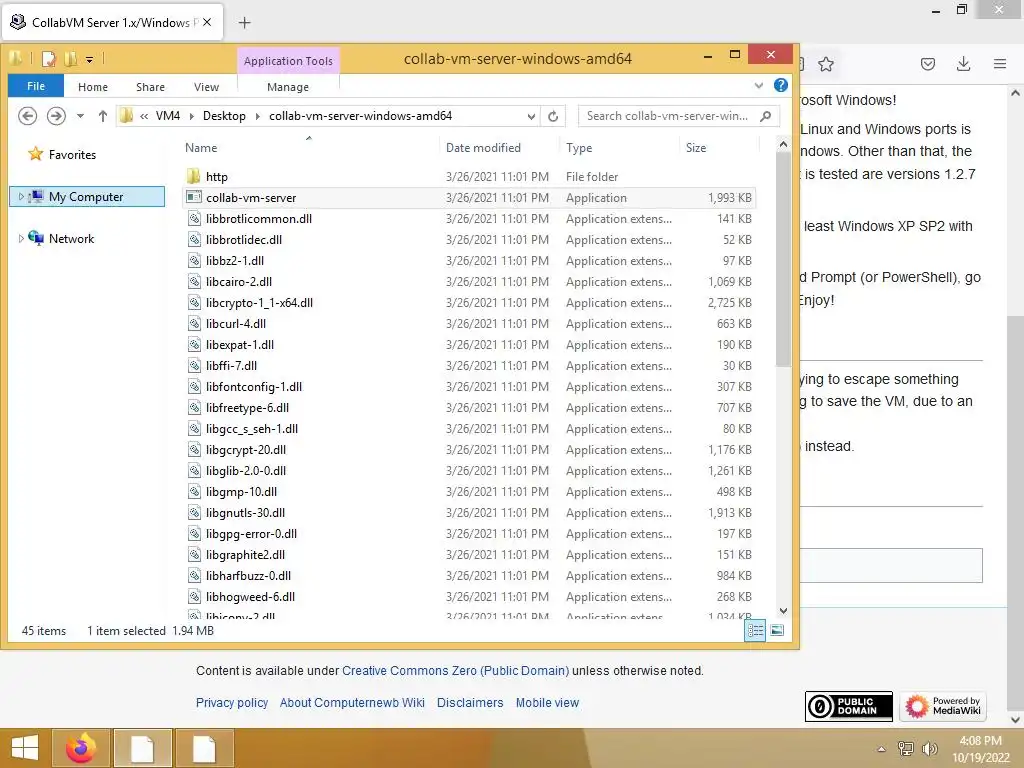Open a new Firefox tab with plus button
1024x768 pixels.
coord(244,23)
